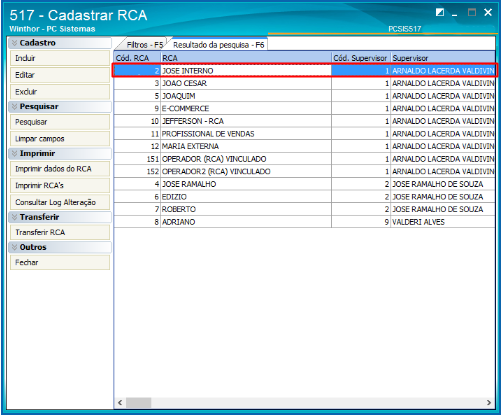Click Imprimir dados do RCA
Viewport: 501px width, 417px height.
coord(60,169)
